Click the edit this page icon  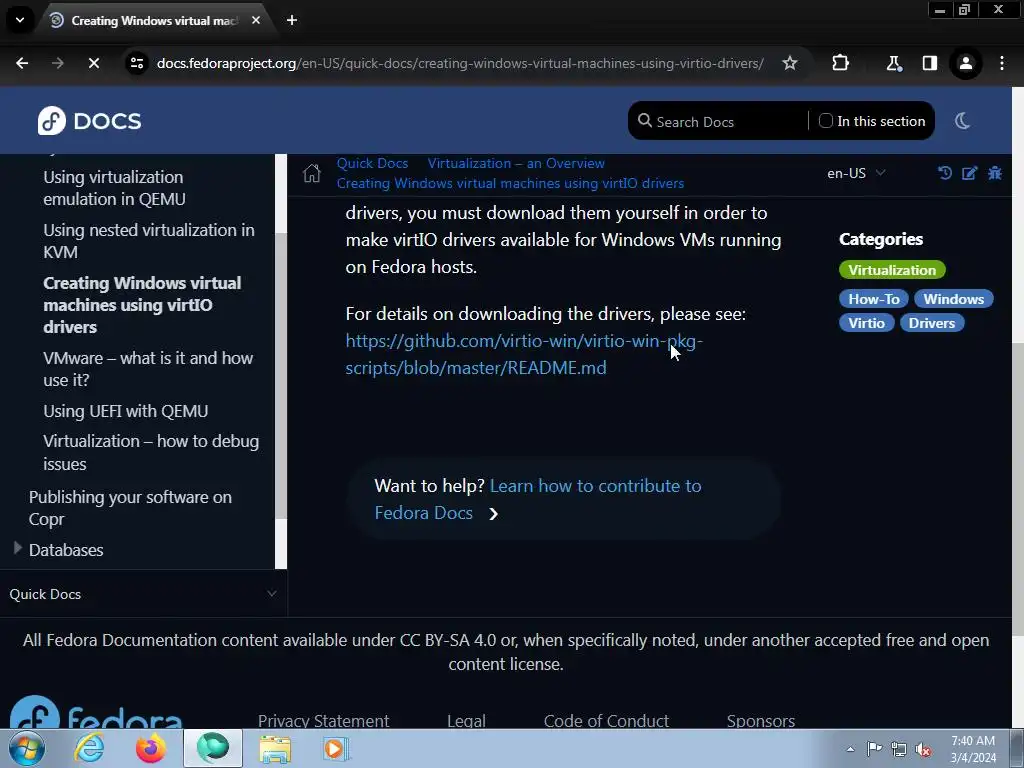pos(970,172)
